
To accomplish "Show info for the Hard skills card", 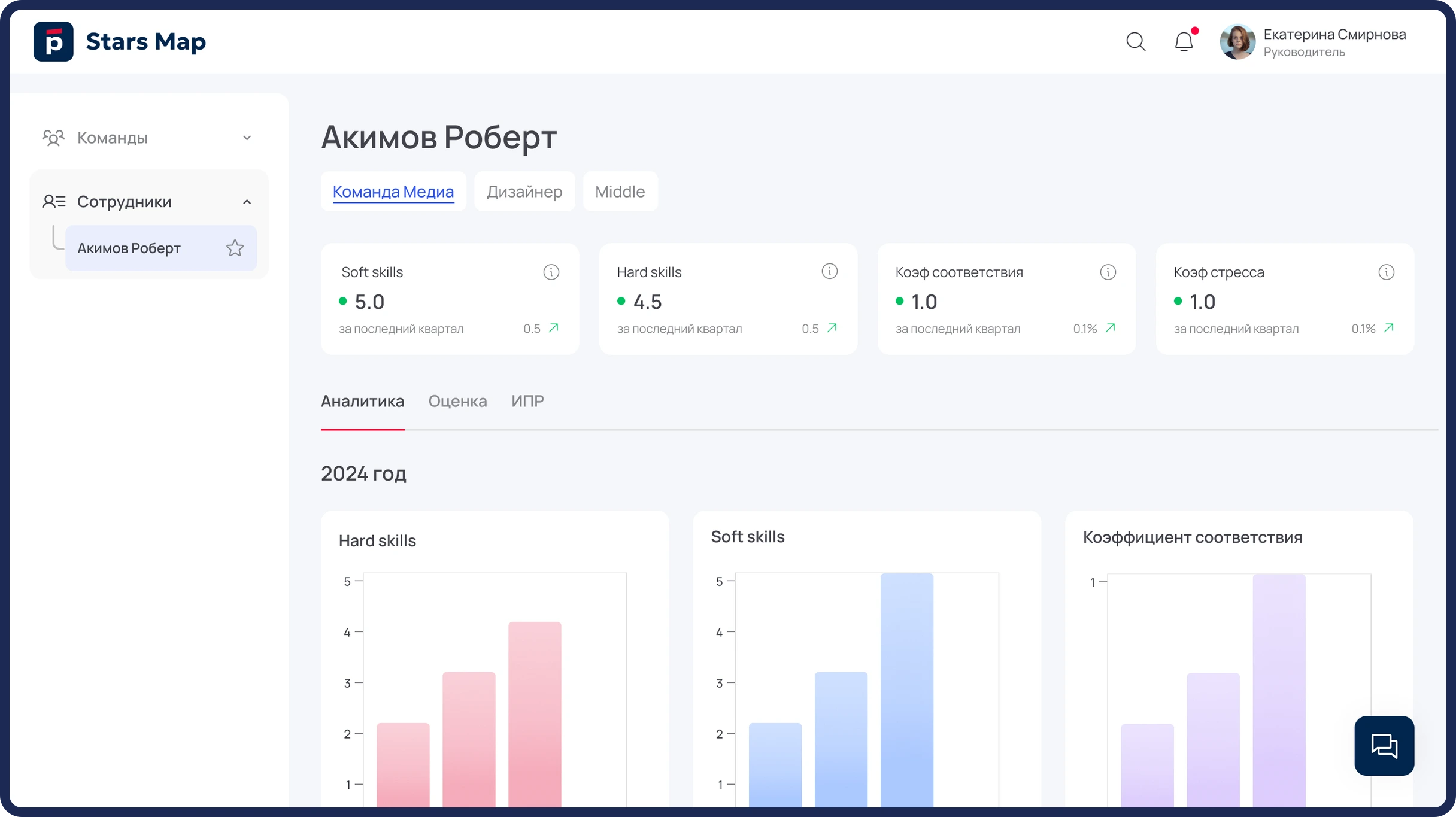I will point(830,271).
